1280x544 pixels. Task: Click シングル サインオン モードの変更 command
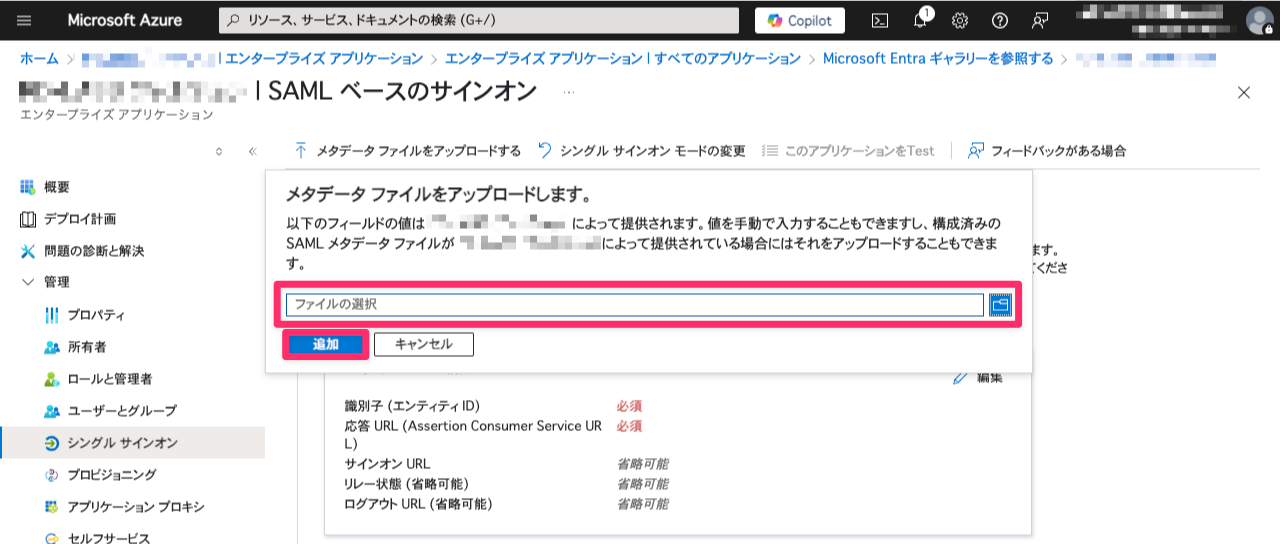click(642, 151)
